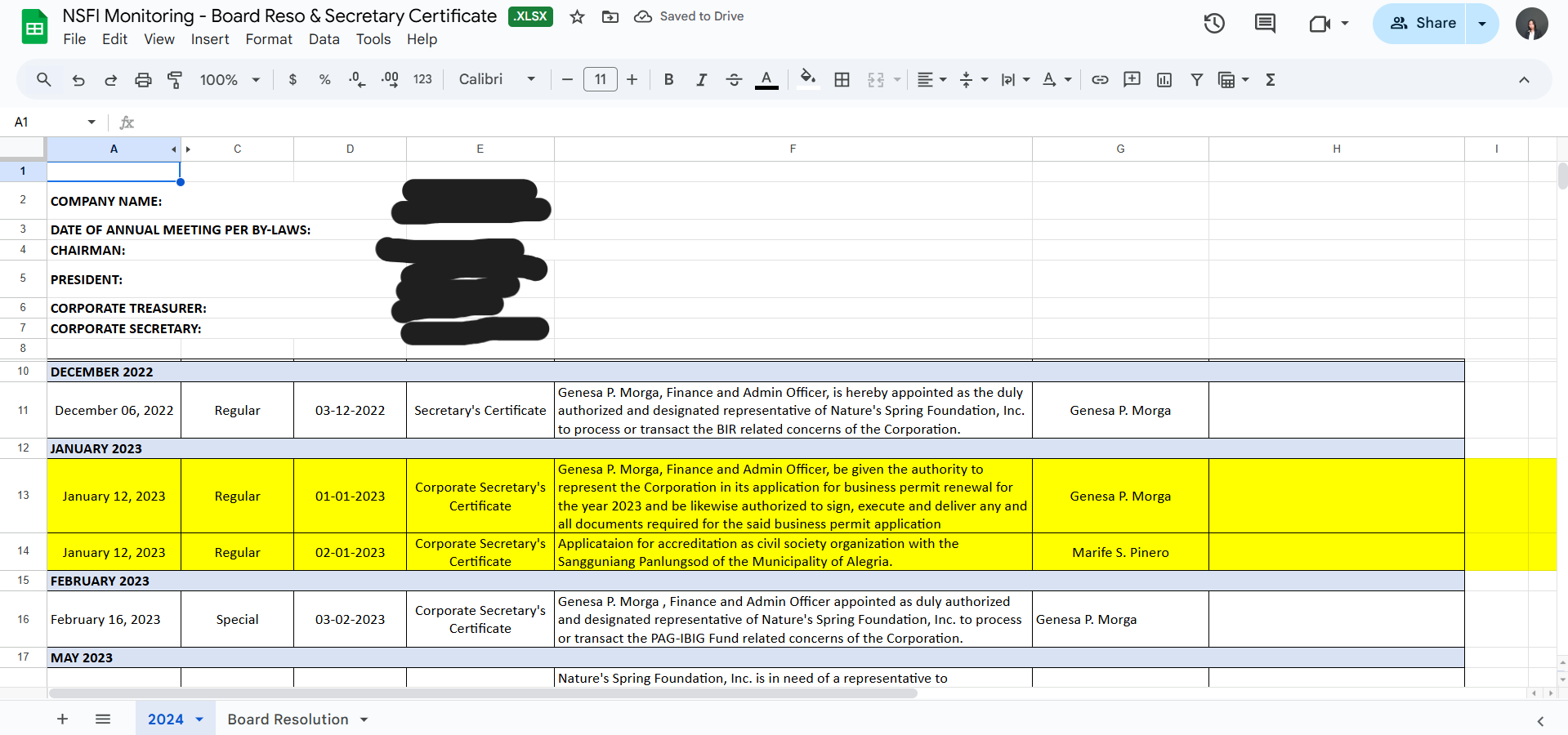Switch to the Board Resolution sheet tab
The width and height of the screenshot is (1568, 735).
(x=288, y=719)
